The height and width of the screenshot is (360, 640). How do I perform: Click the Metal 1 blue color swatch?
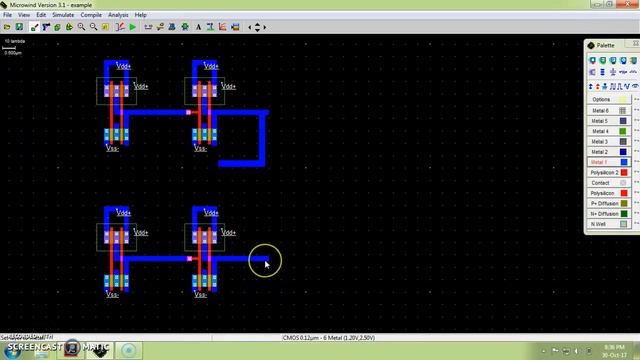(624, 162)
